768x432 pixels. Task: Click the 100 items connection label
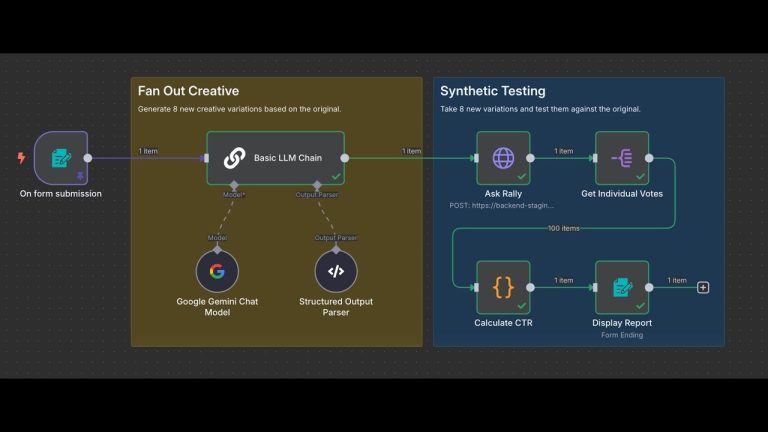tap(565, 229)
